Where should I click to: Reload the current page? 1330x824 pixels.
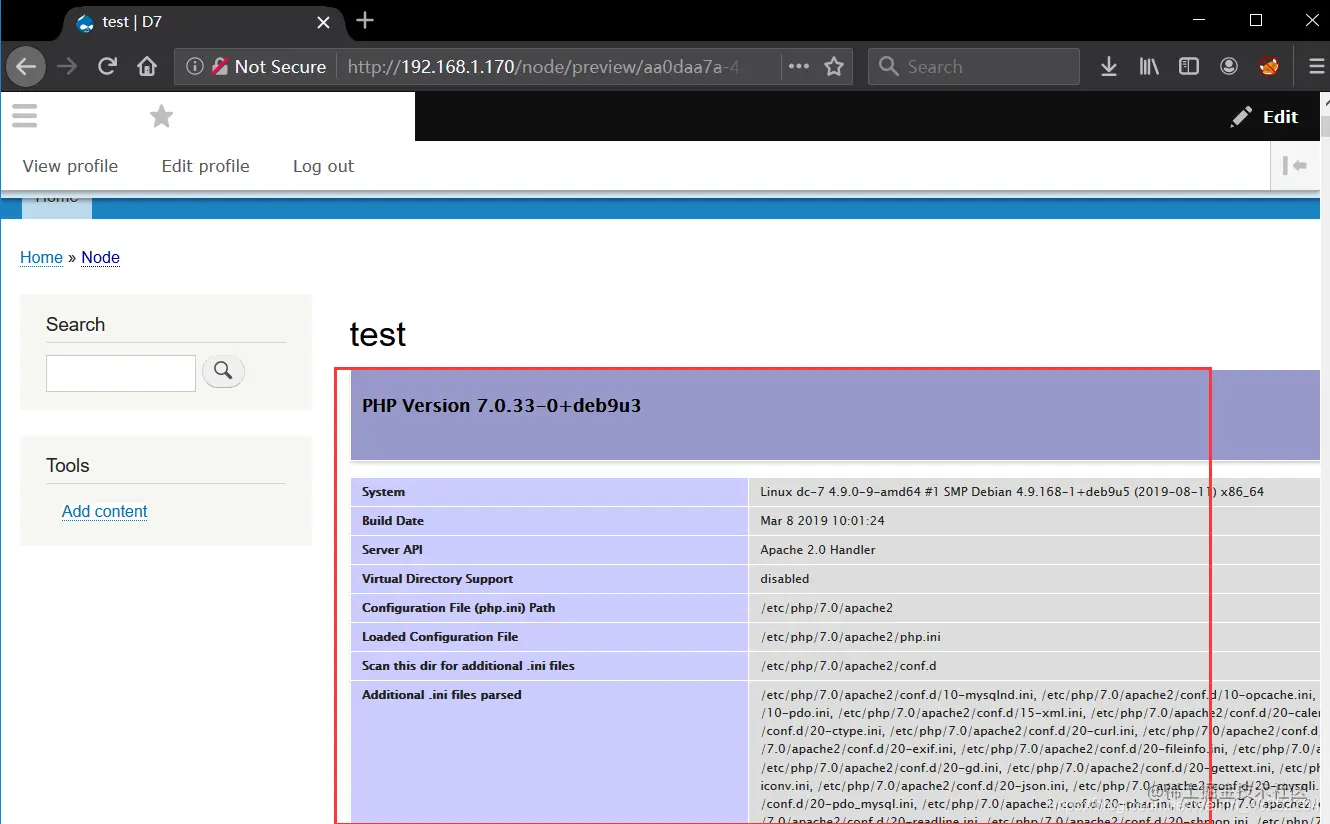tap(107, 67)
